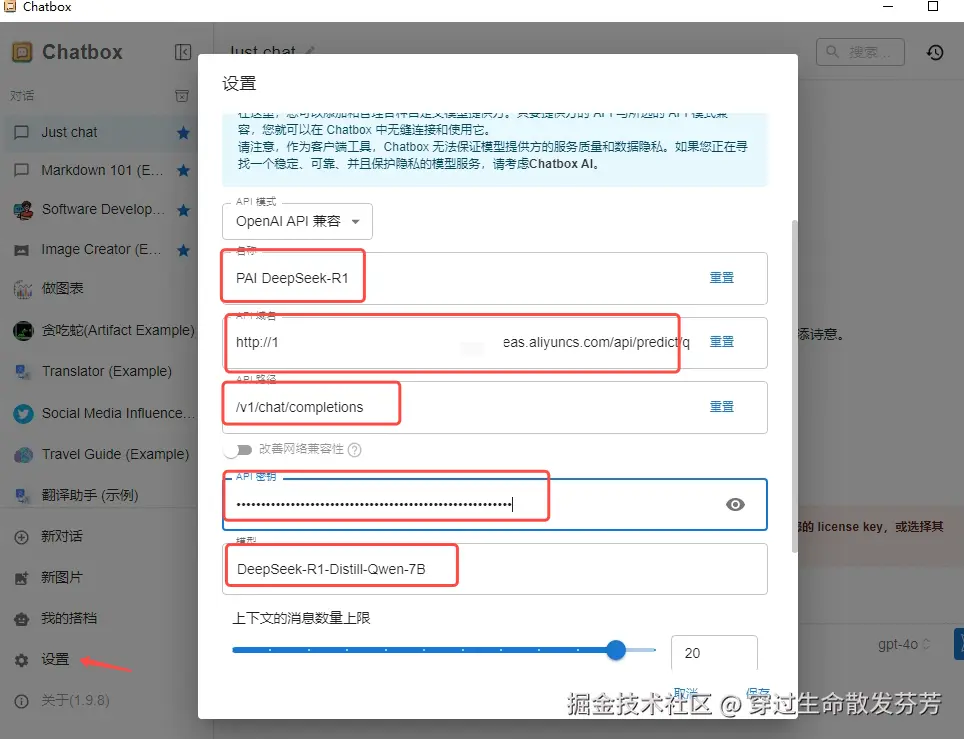The width and height of the screenshot is (964, 739).
Task: Click the 搜索 search box
Action: (x=860, y=52)
